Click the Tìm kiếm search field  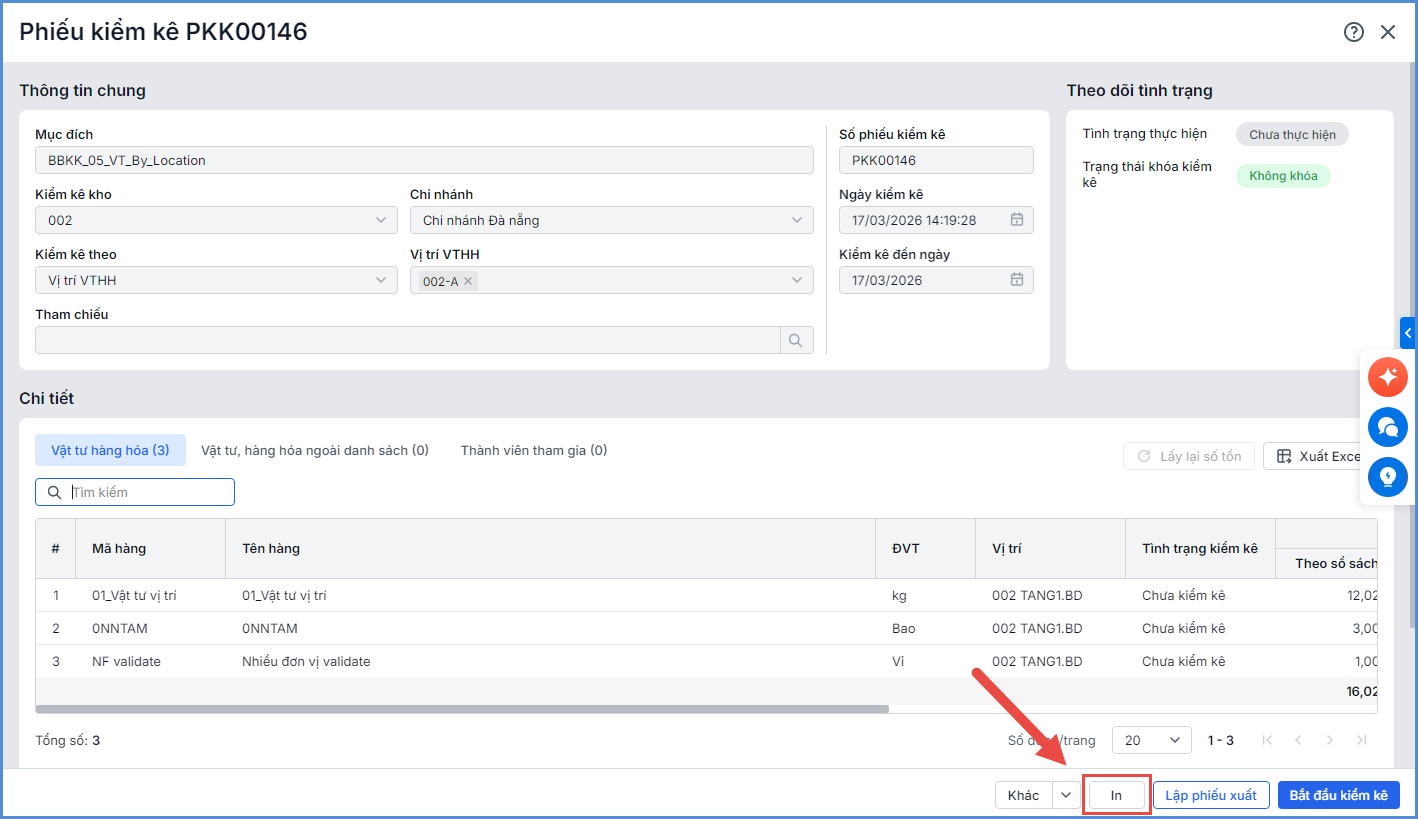(148, 492)
